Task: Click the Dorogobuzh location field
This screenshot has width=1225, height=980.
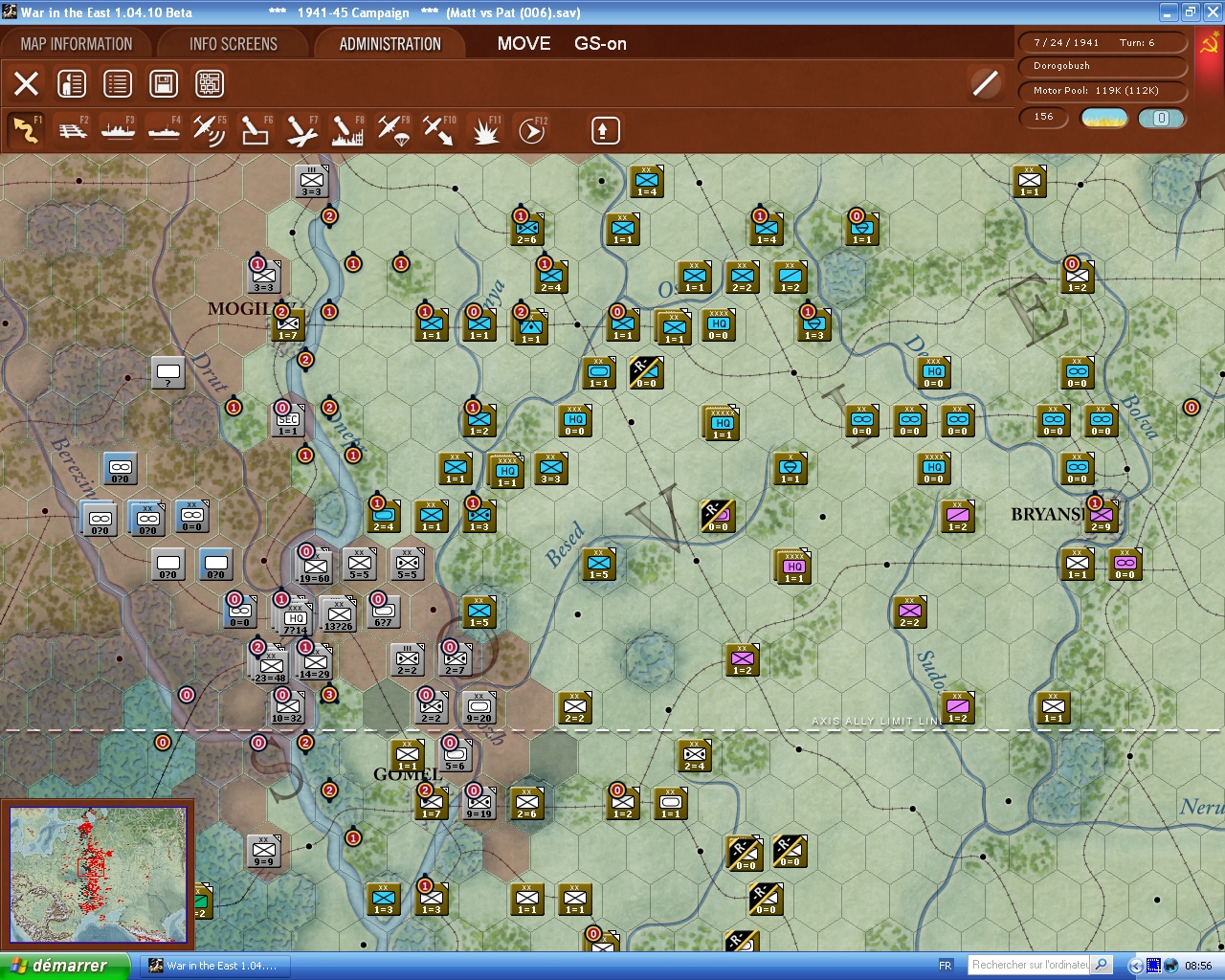Action: [x=1103, y=66]
